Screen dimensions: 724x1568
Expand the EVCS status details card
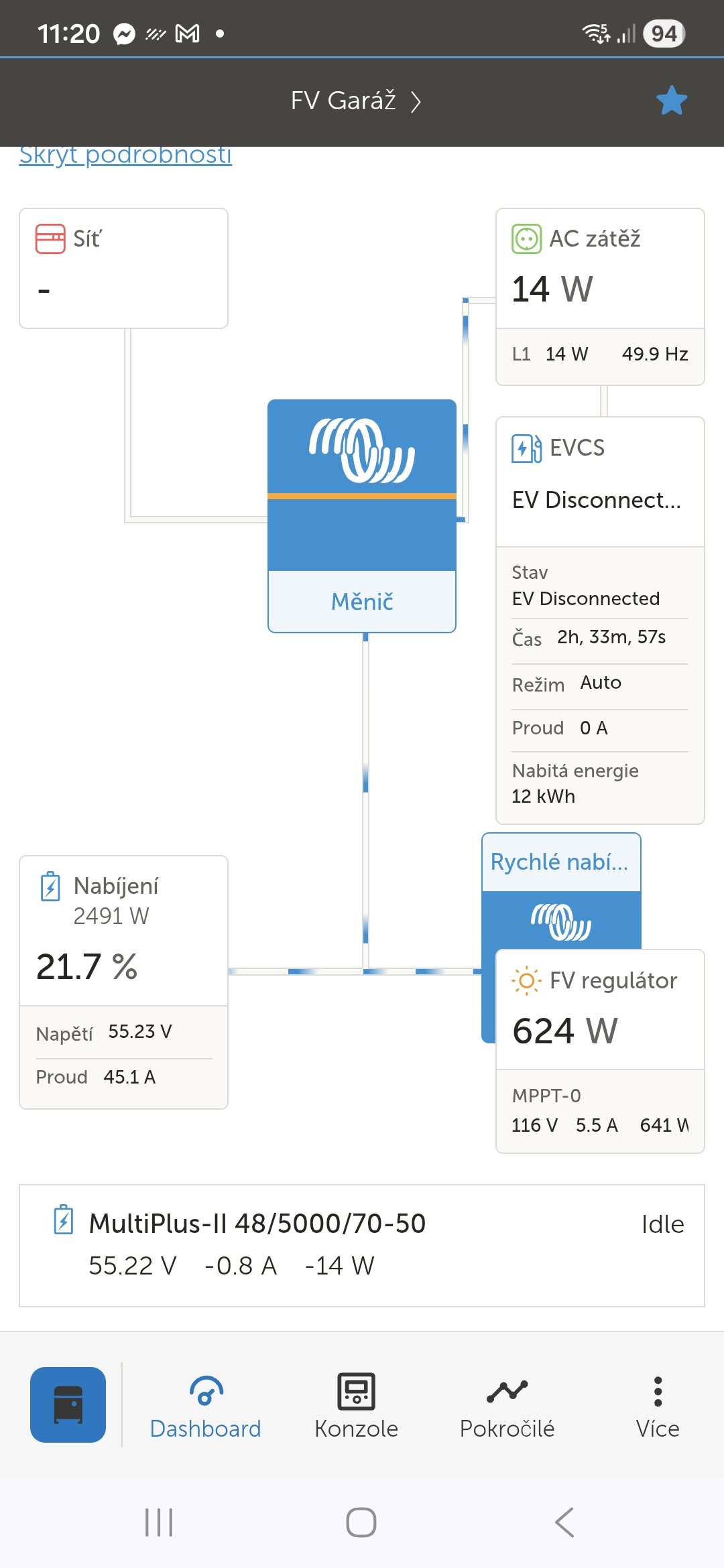click(599, 683)
